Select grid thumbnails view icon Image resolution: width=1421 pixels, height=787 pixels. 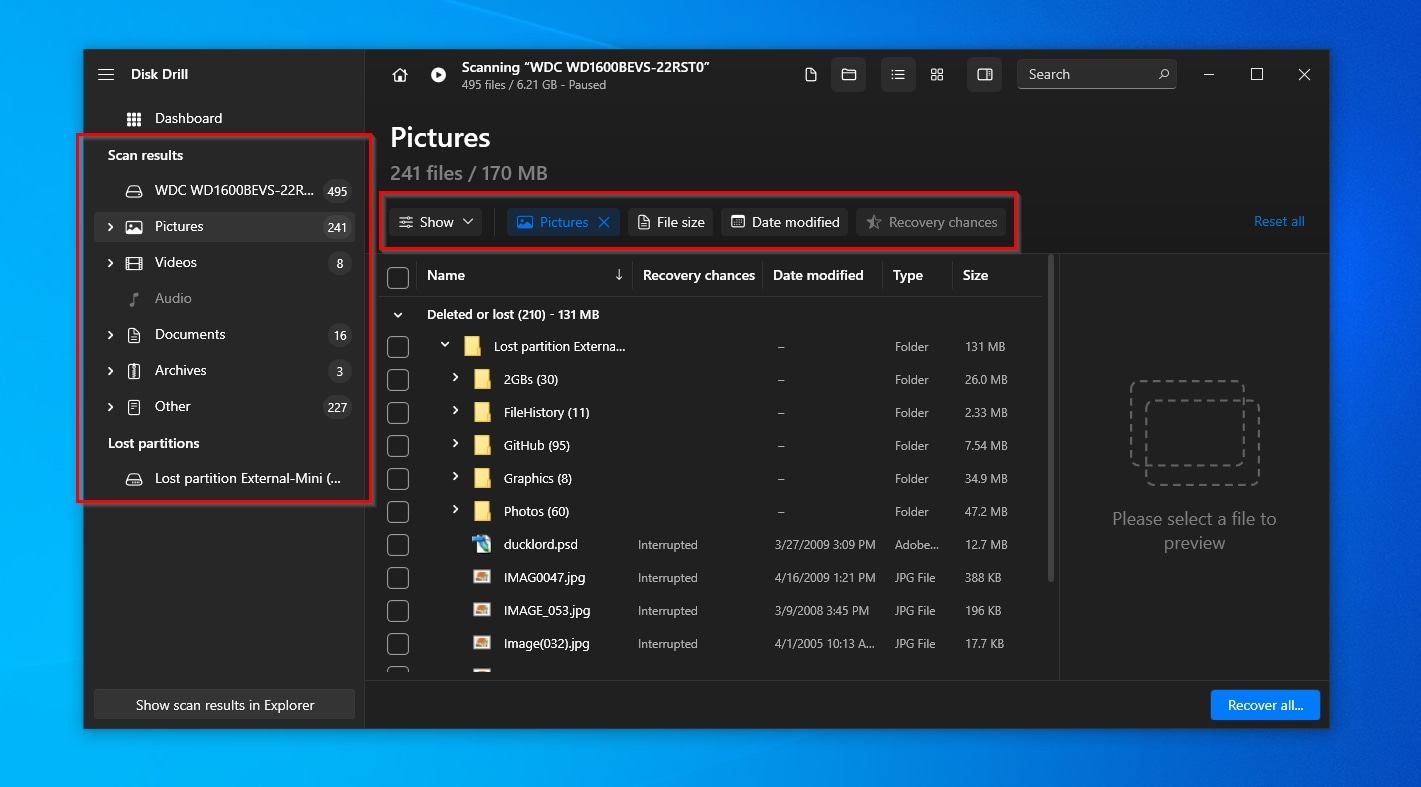coord(937,75)
